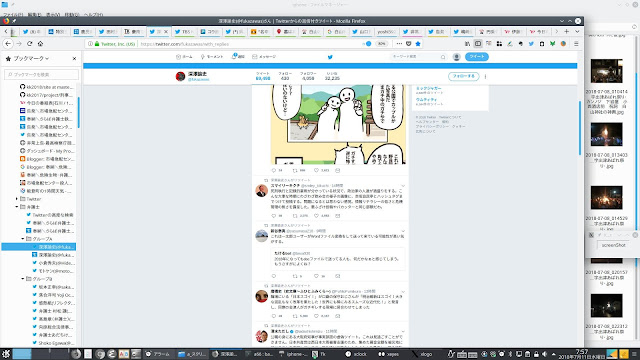
Task: Open the ツイート count profile tab
Action: tap(262, 76)
